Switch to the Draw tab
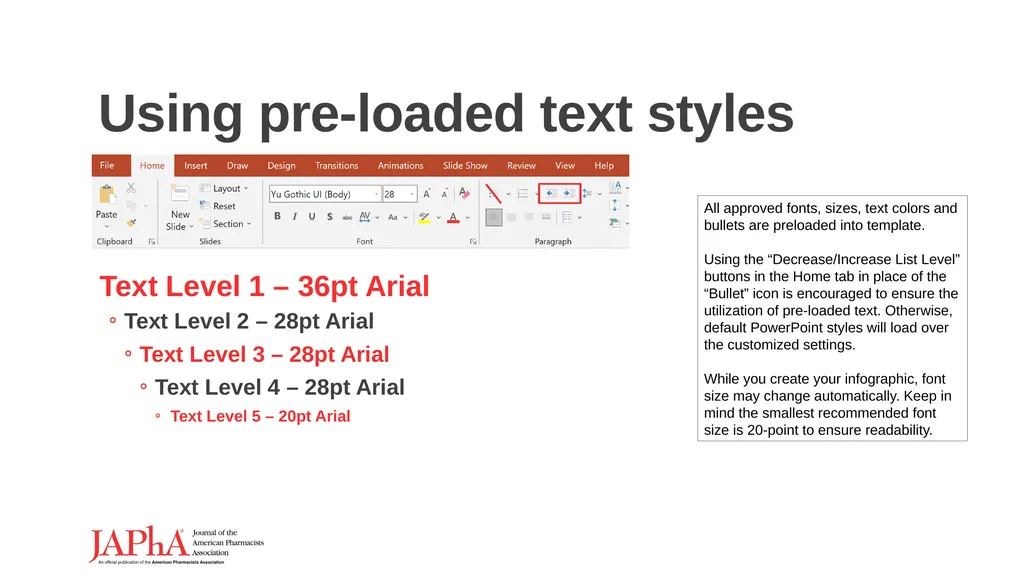Screen dimensions: 1024x576 coord(237,165)
